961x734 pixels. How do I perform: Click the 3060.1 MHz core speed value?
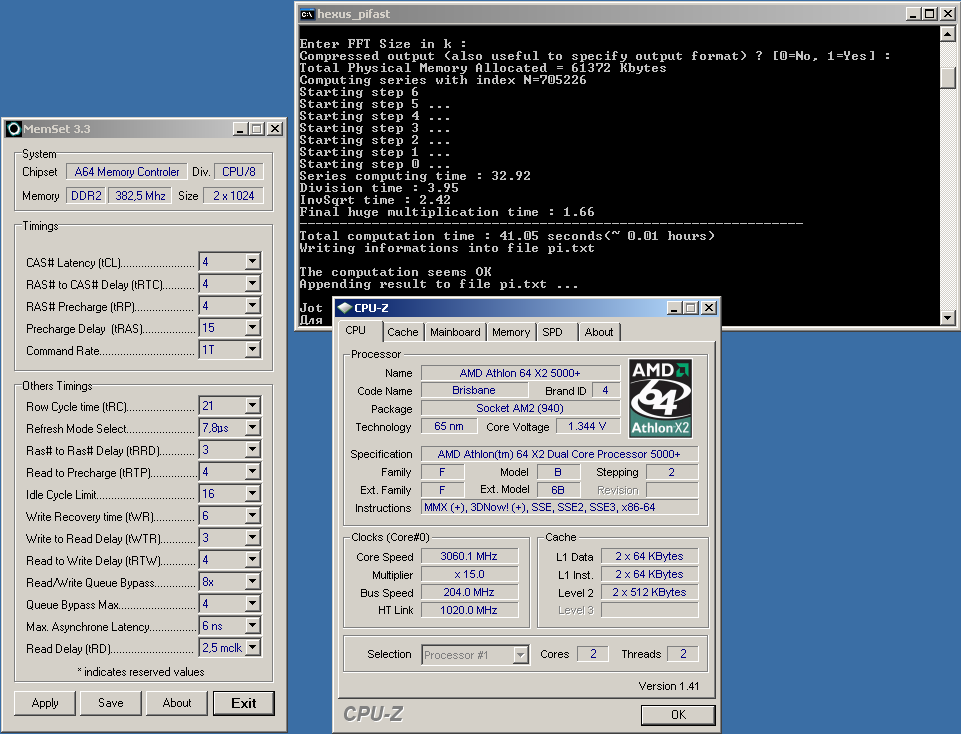[469, 556]
